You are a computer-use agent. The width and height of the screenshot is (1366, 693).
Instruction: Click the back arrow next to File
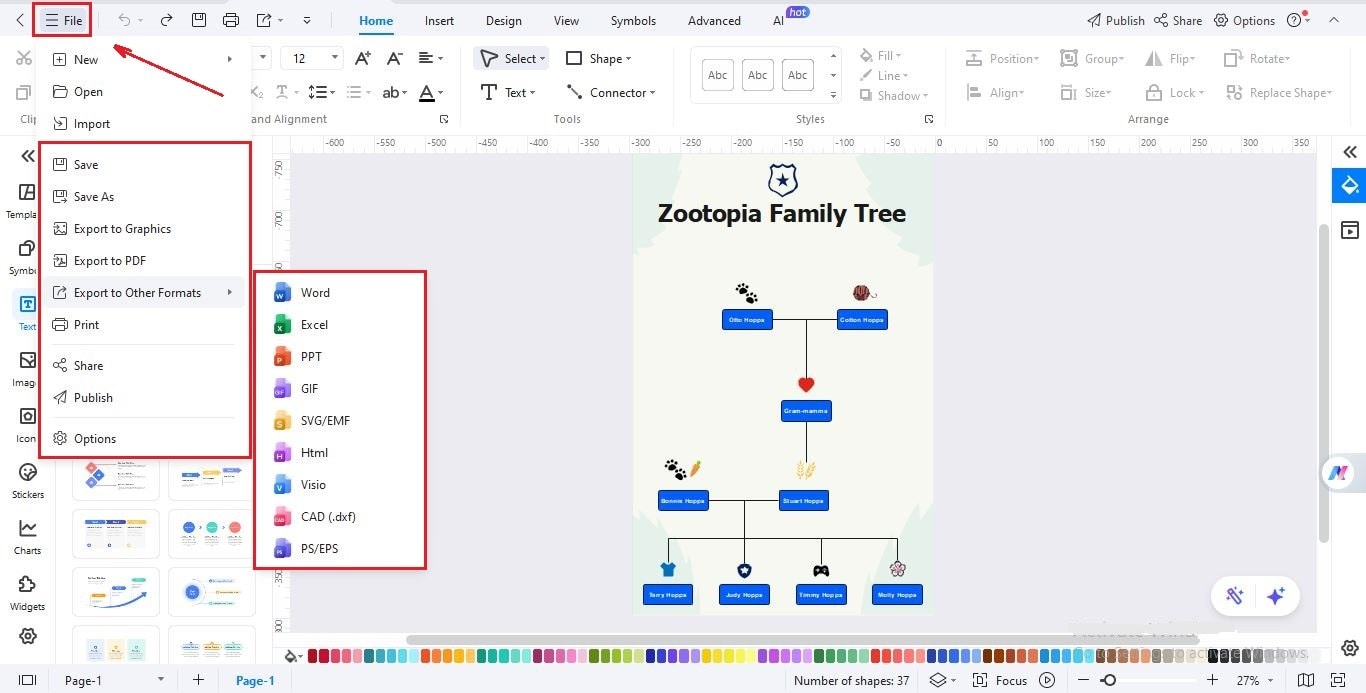[20, 20]
